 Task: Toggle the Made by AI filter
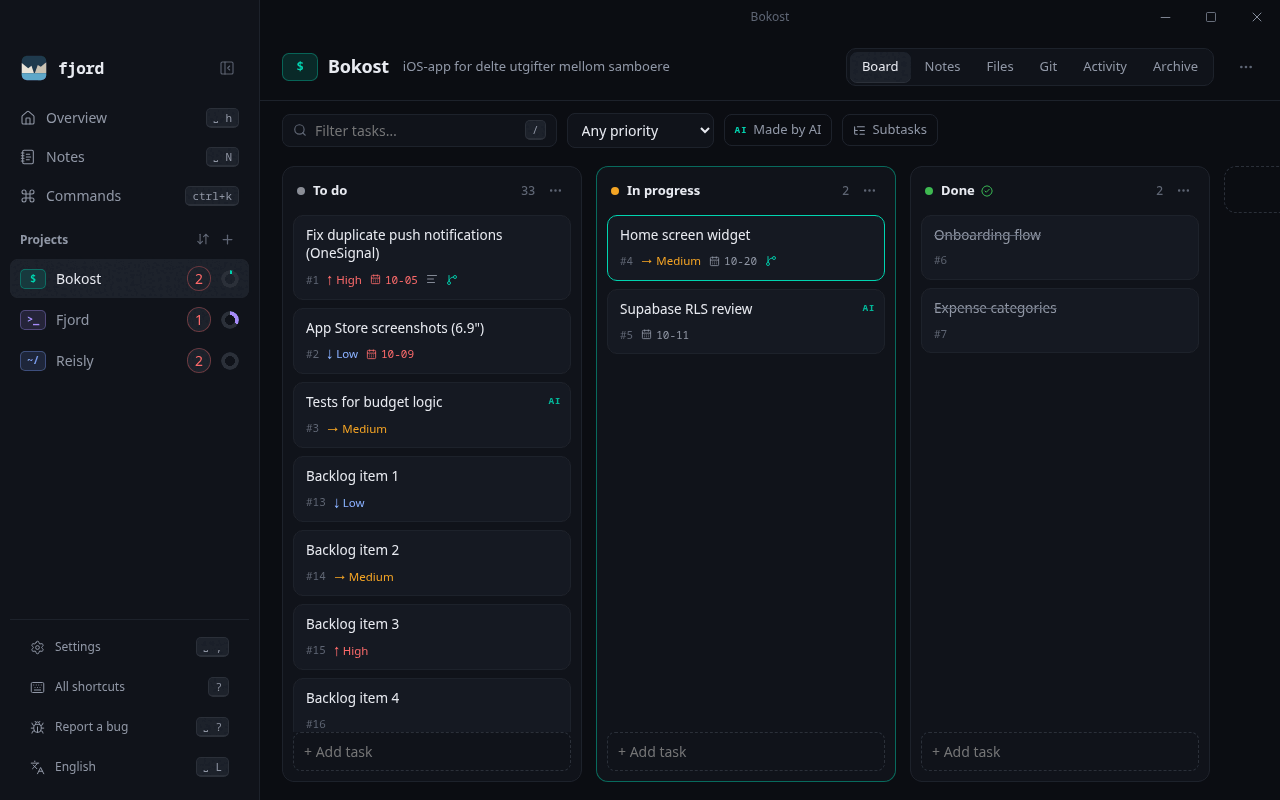pos(778,130)
